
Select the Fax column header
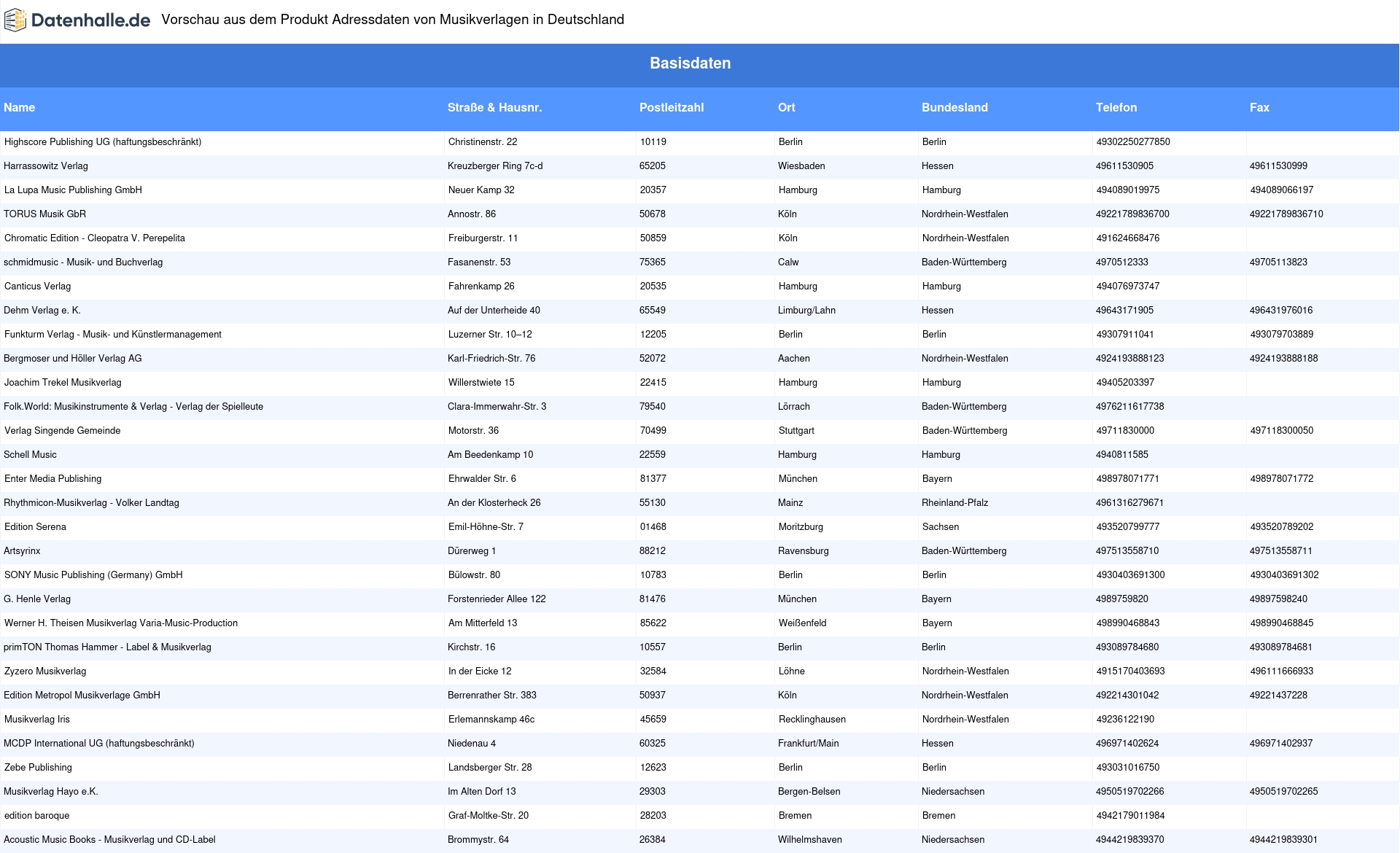[1259, 107]
